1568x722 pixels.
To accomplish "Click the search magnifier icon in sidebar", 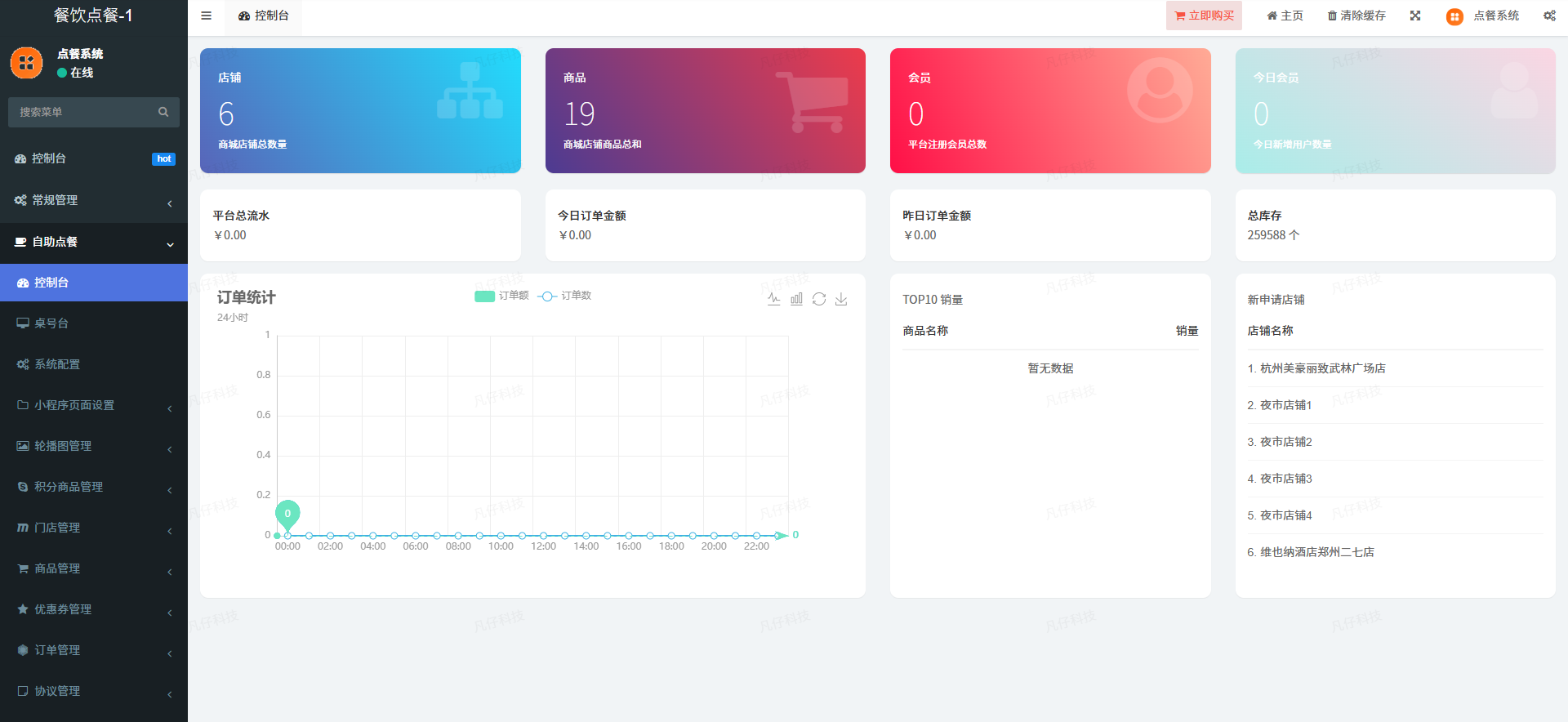I will pos(163,112).
